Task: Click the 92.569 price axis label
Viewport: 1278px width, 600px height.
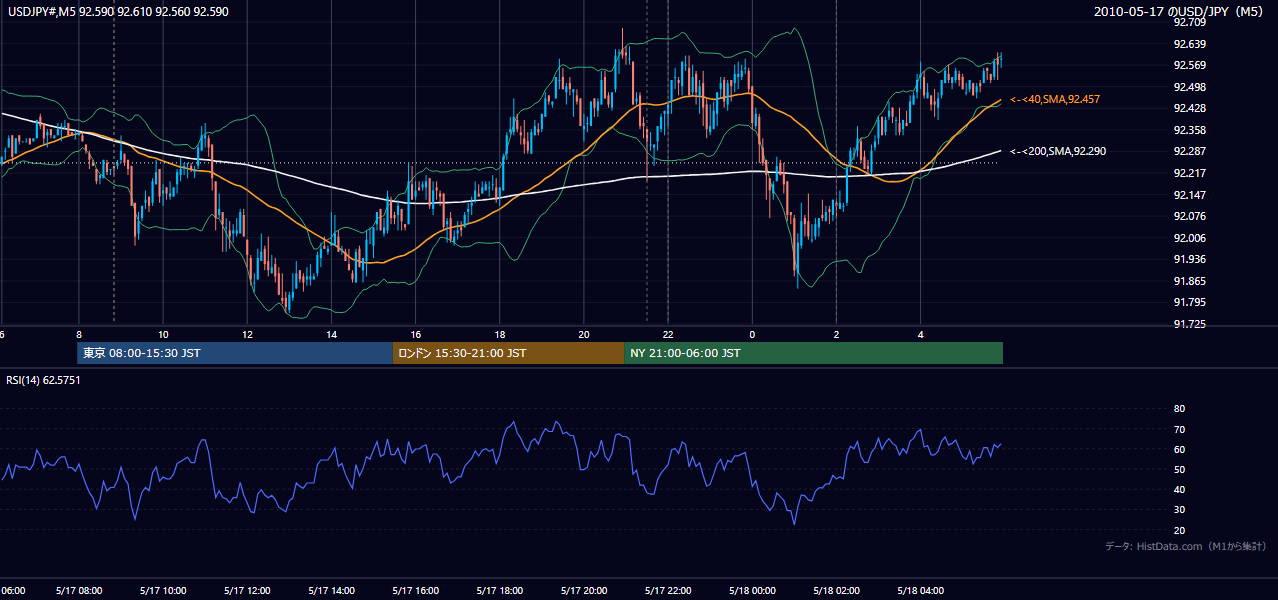Action: click(x=1190, y=65)
